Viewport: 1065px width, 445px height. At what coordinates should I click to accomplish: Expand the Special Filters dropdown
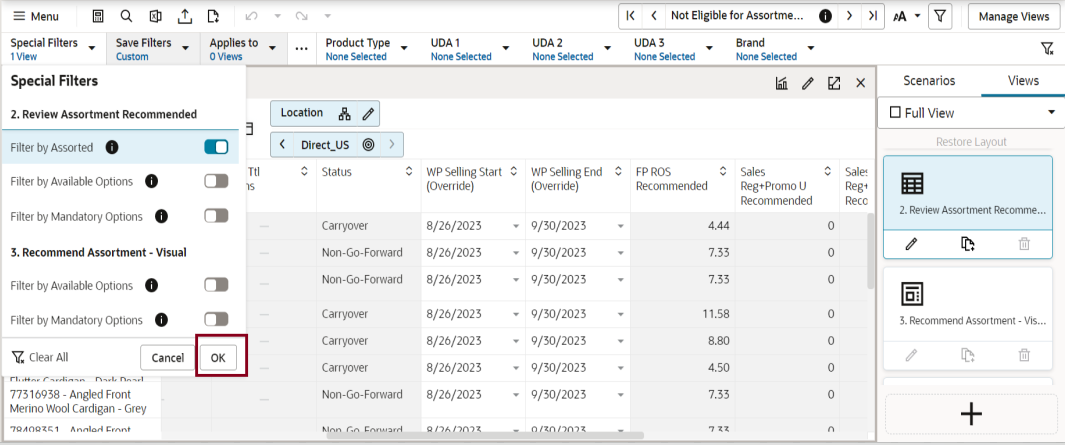point(92,48)
